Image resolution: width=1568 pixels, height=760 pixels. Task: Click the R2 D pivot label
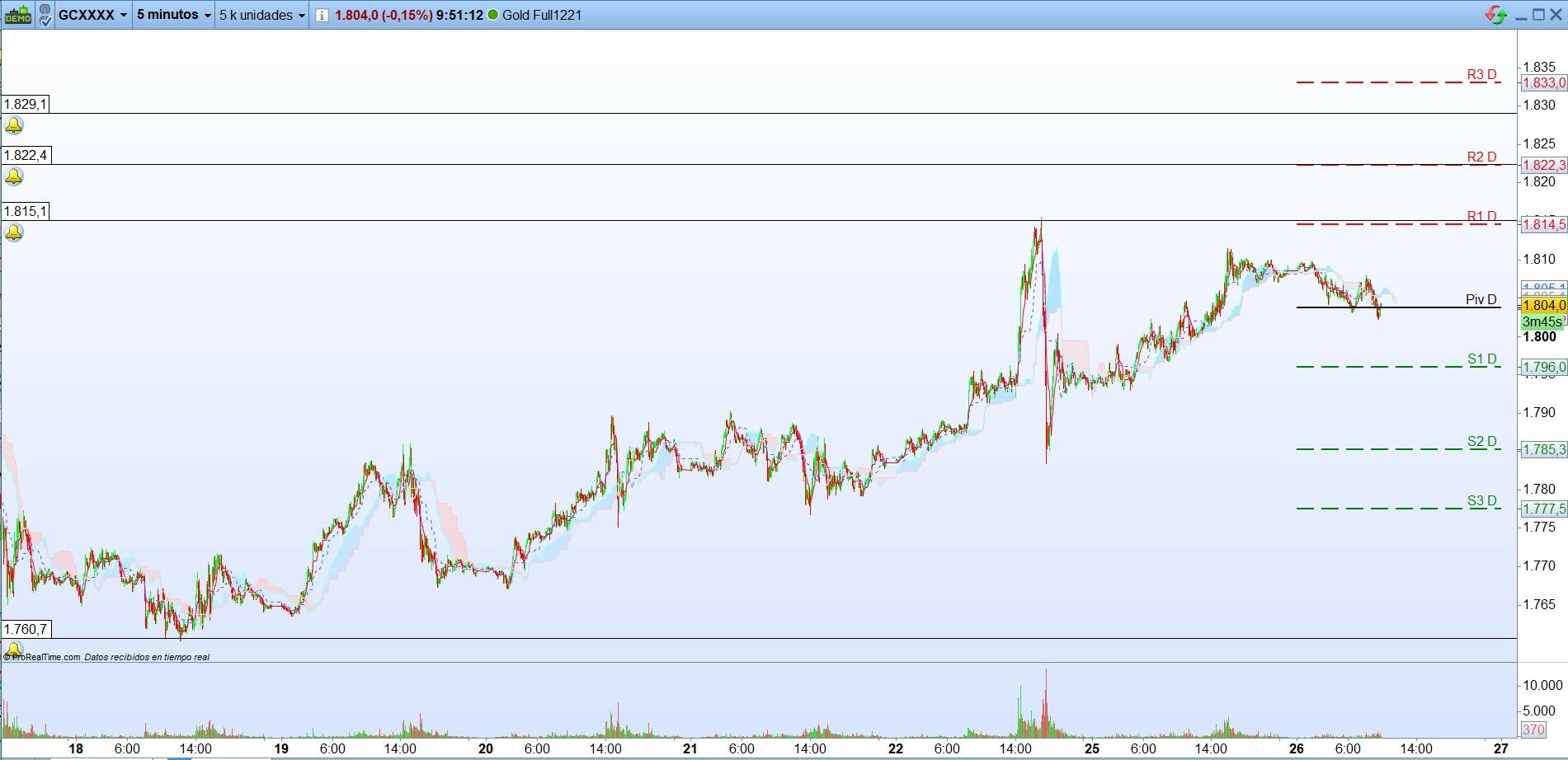1481,157
